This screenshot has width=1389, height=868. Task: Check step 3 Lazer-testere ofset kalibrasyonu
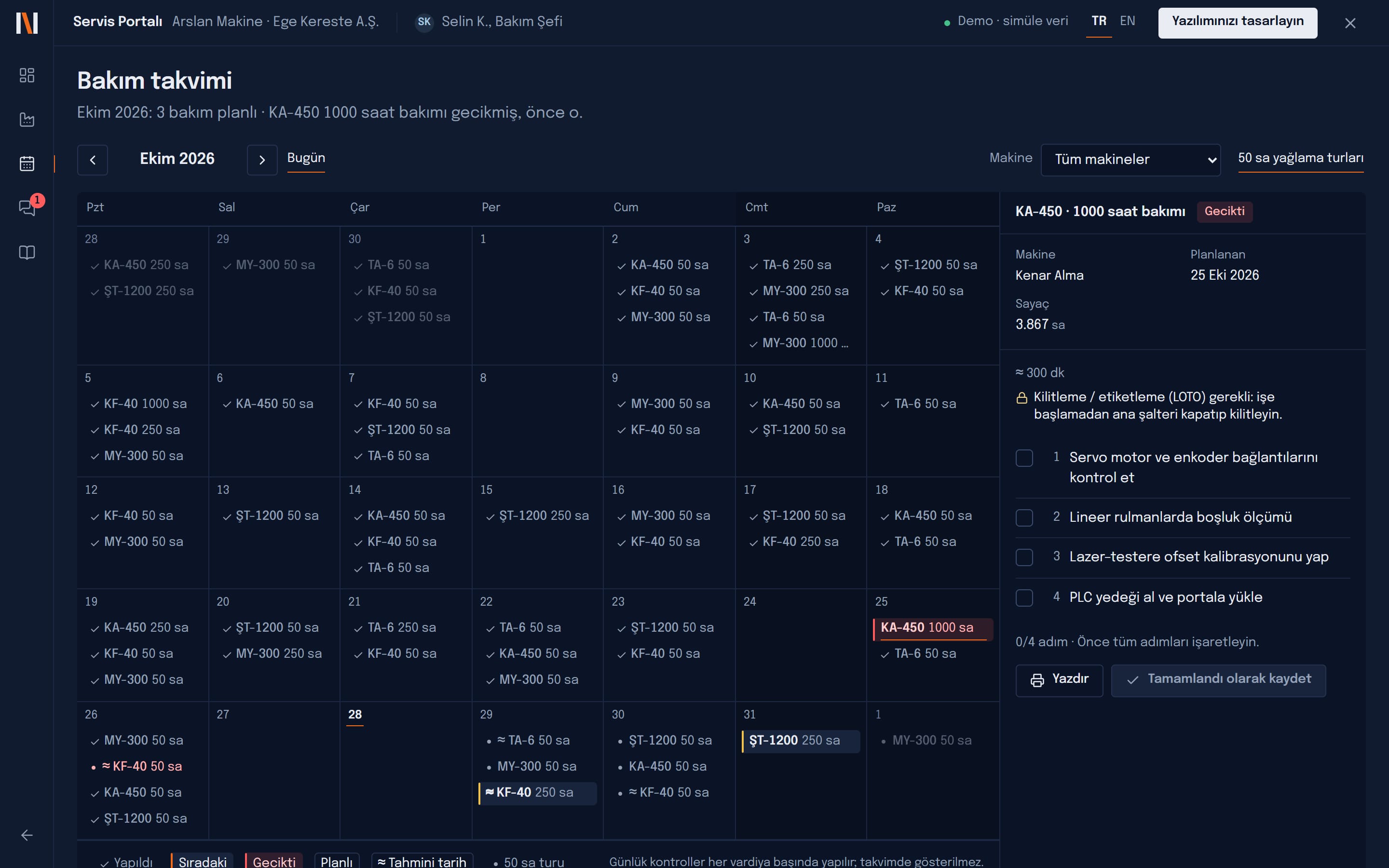(1024, 557)
